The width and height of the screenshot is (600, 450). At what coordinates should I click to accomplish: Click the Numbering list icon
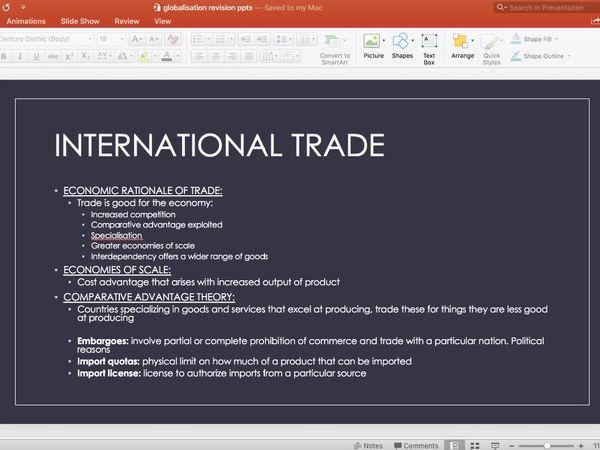pos(221,39)
